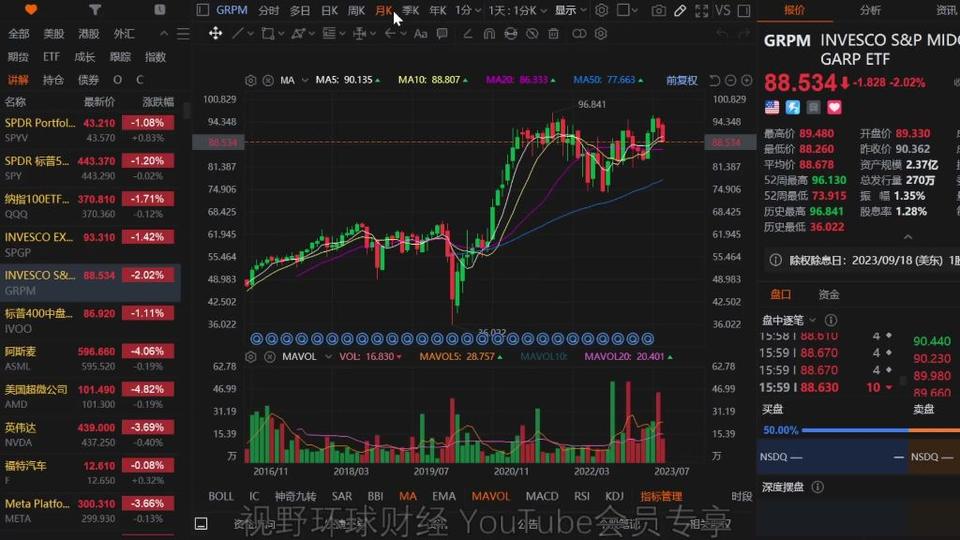Toggle the 前复权 price adjustment setting

tap(681, 80)
